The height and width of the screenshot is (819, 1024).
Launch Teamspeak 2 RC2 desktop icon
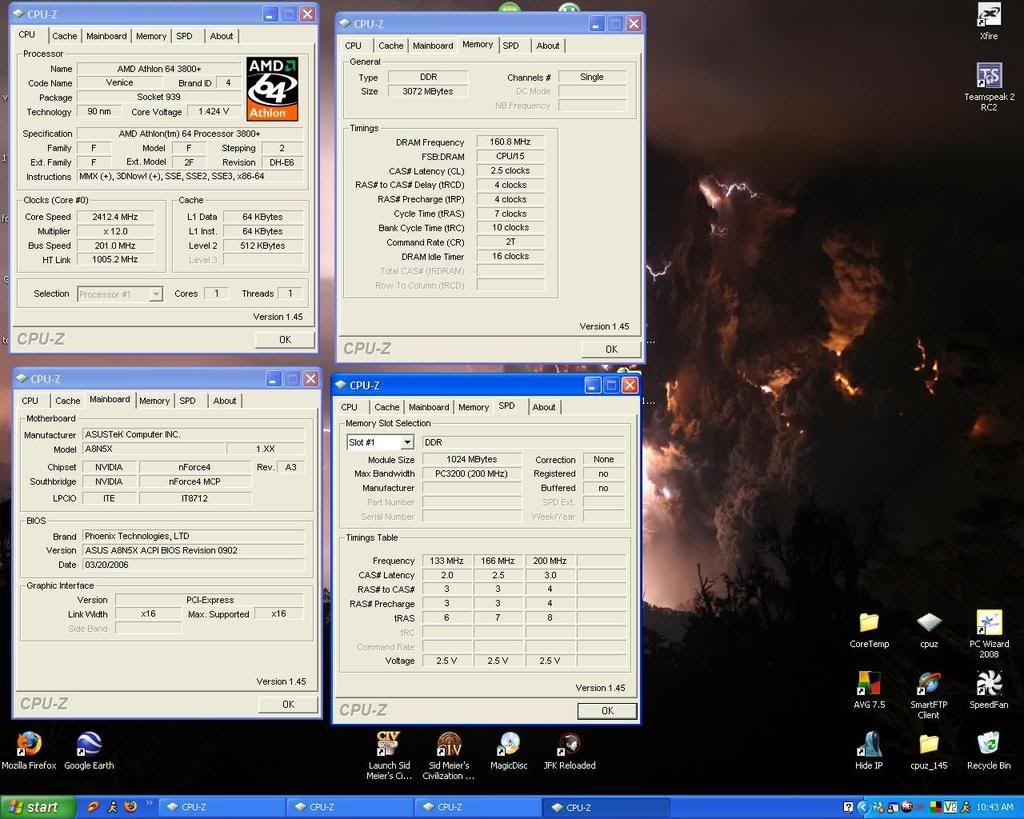coord(989,88)
